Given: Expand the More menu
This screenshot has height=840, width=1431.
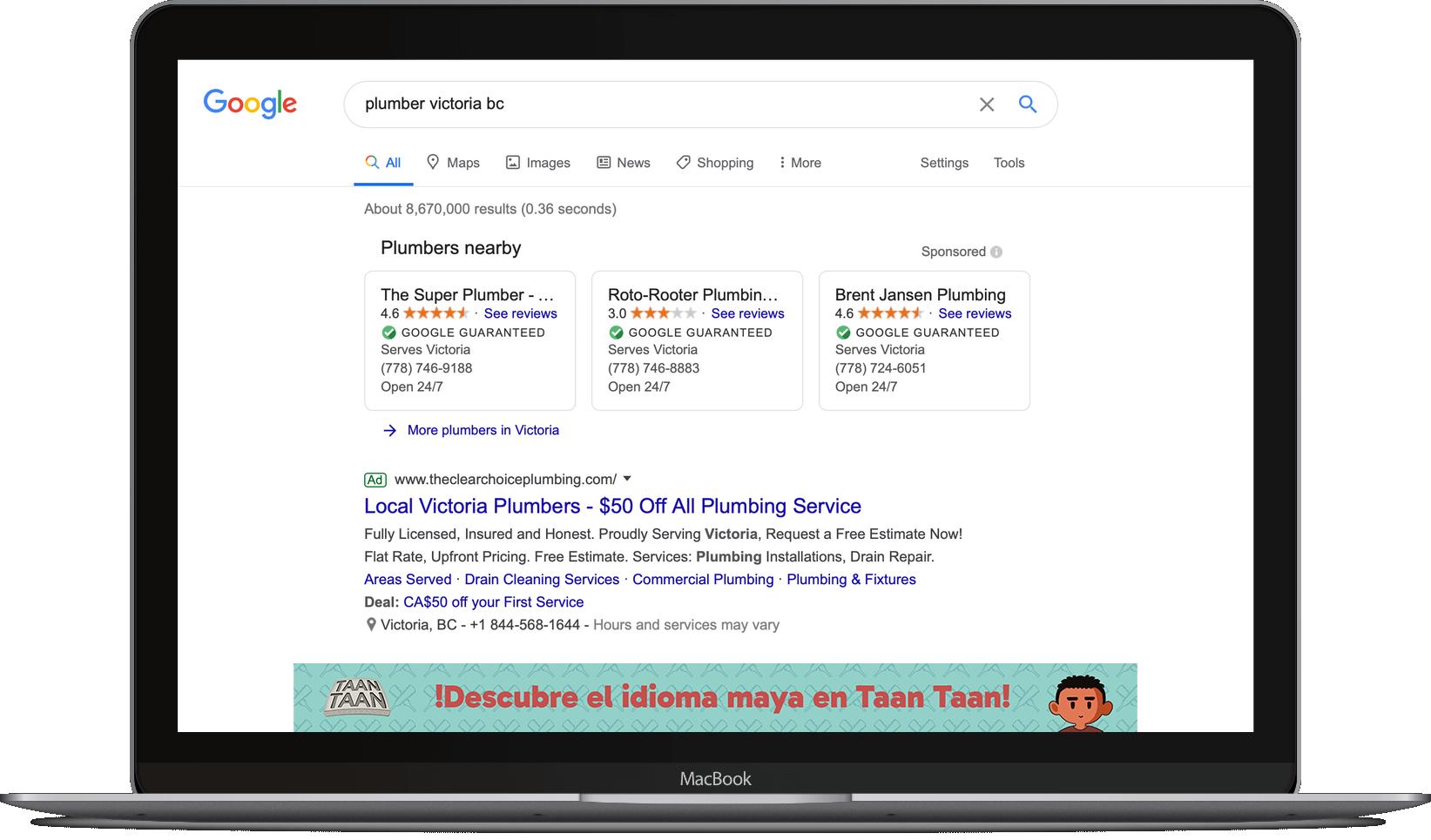Looking at the screenshot, I should point(800,163).
